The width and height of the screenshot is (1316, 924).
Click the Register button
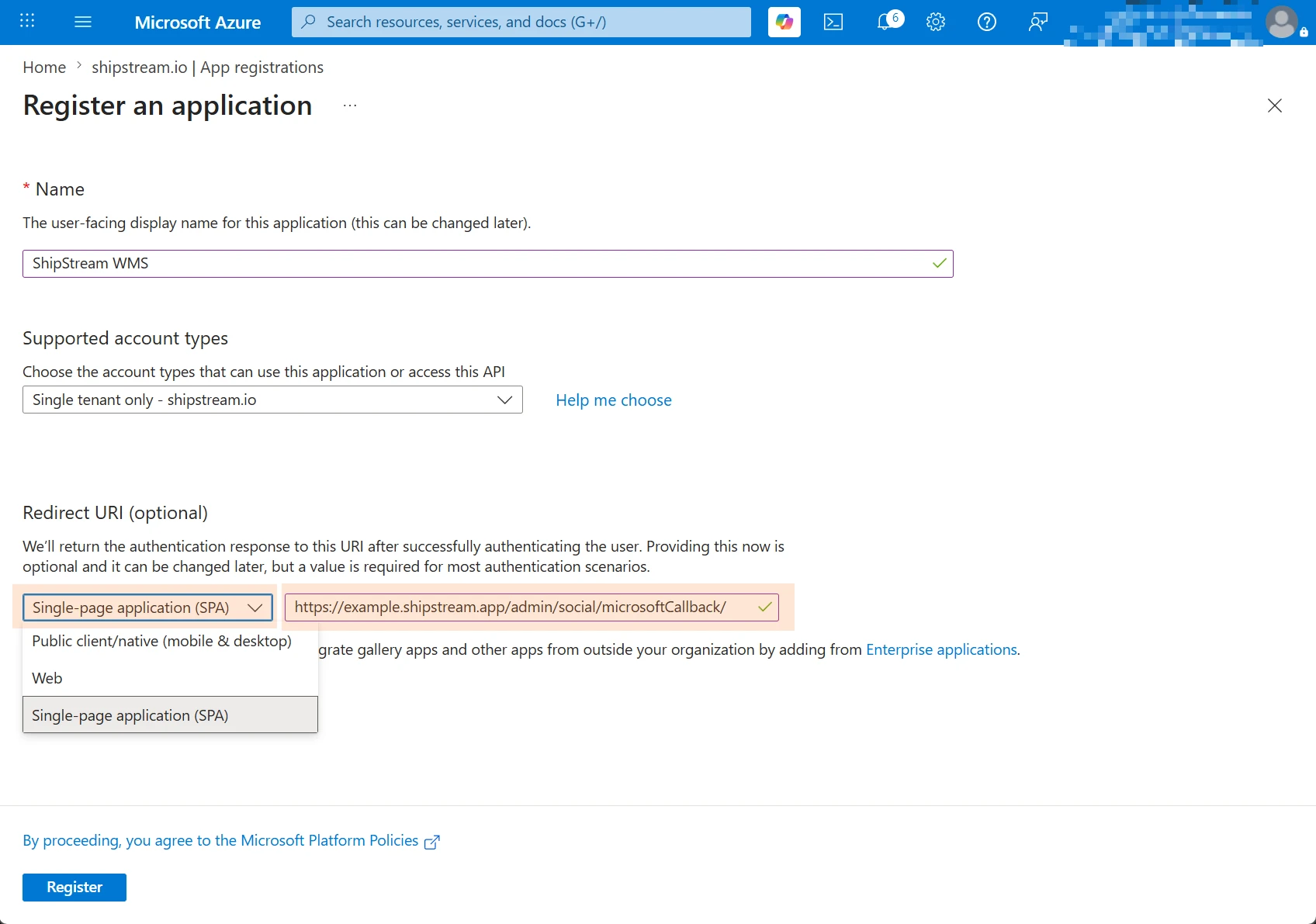(x=74, y=888)
